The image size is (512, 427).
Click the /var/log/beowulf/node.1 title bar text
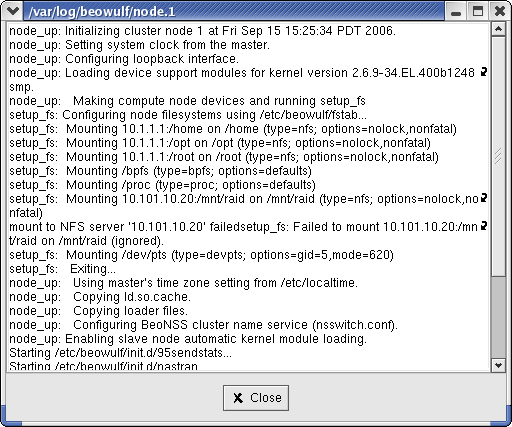point(102,12)
